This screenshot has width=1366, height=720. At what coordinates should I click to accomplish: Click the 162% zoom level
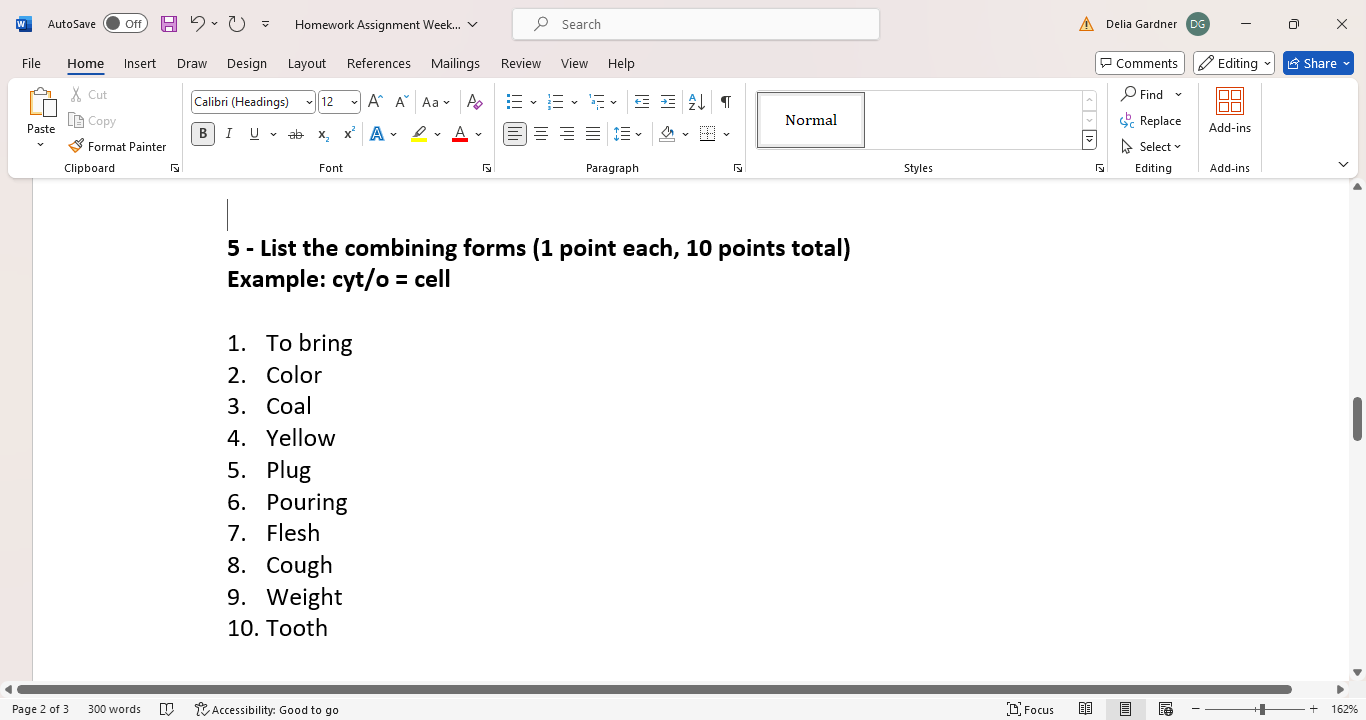1344,709
